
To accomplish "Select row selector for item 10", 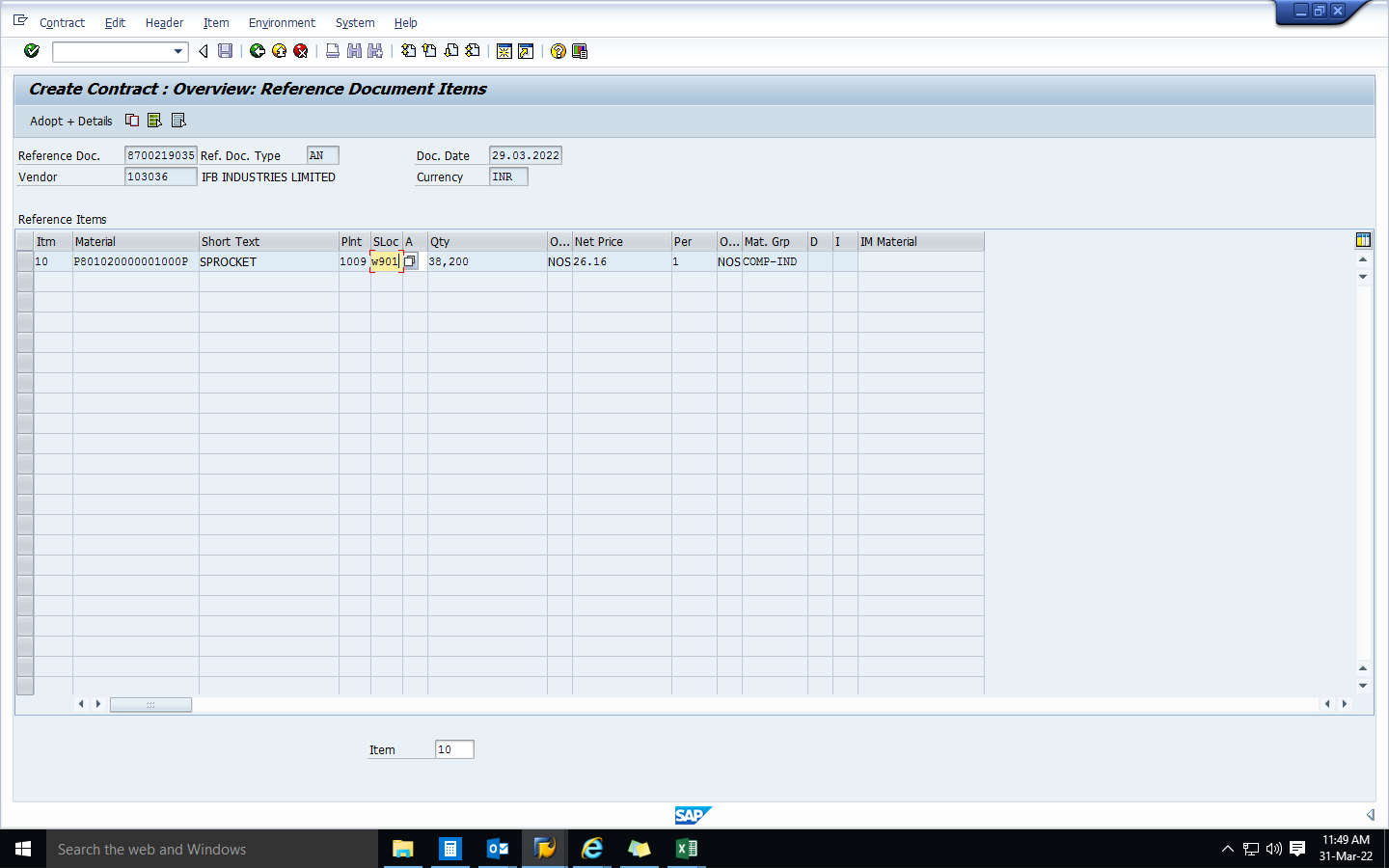I will click(25, 261).
